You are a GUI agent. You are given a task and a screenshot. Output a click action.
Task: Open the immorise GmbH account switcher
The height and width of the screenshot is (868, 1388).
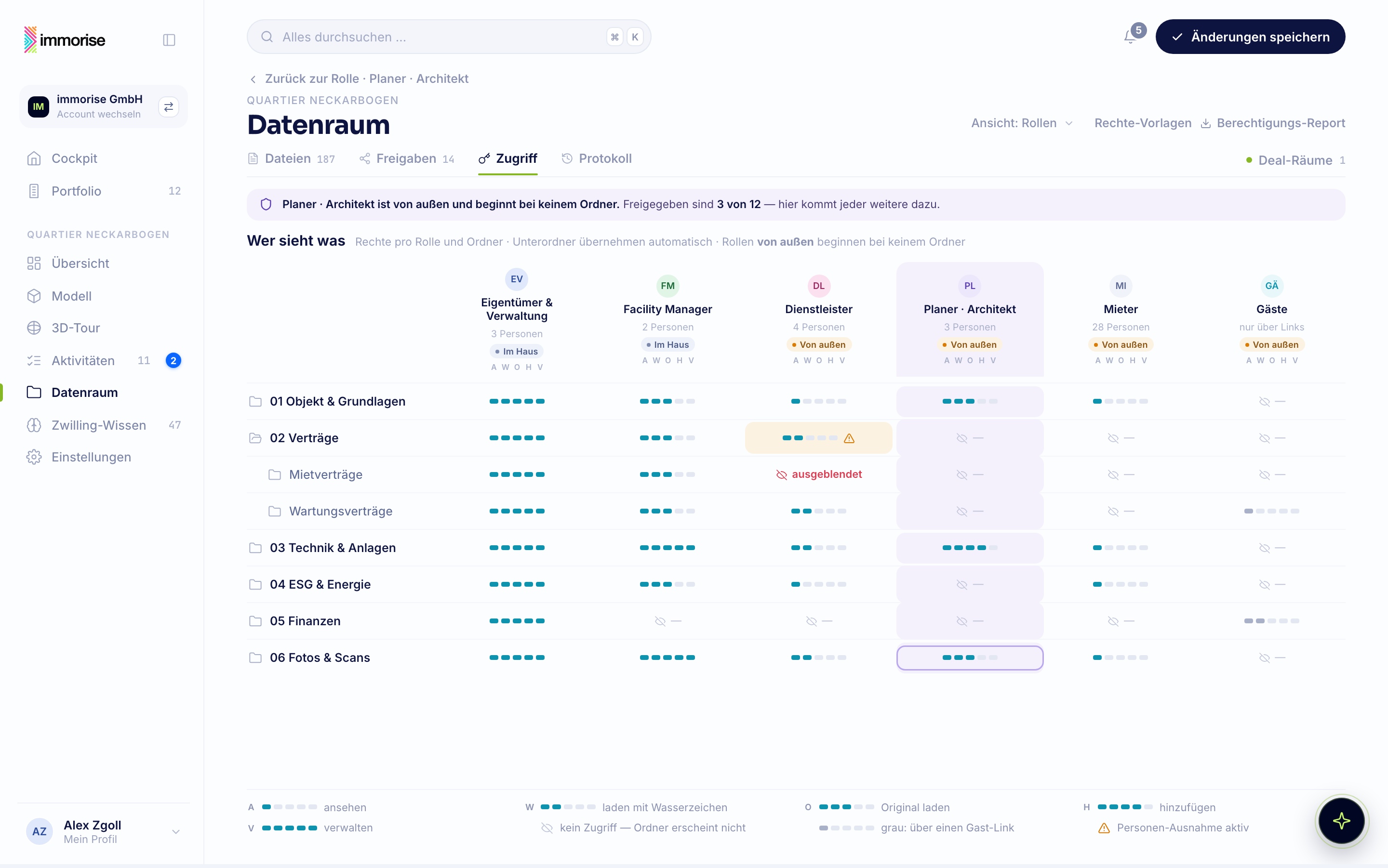pos(103,107)
